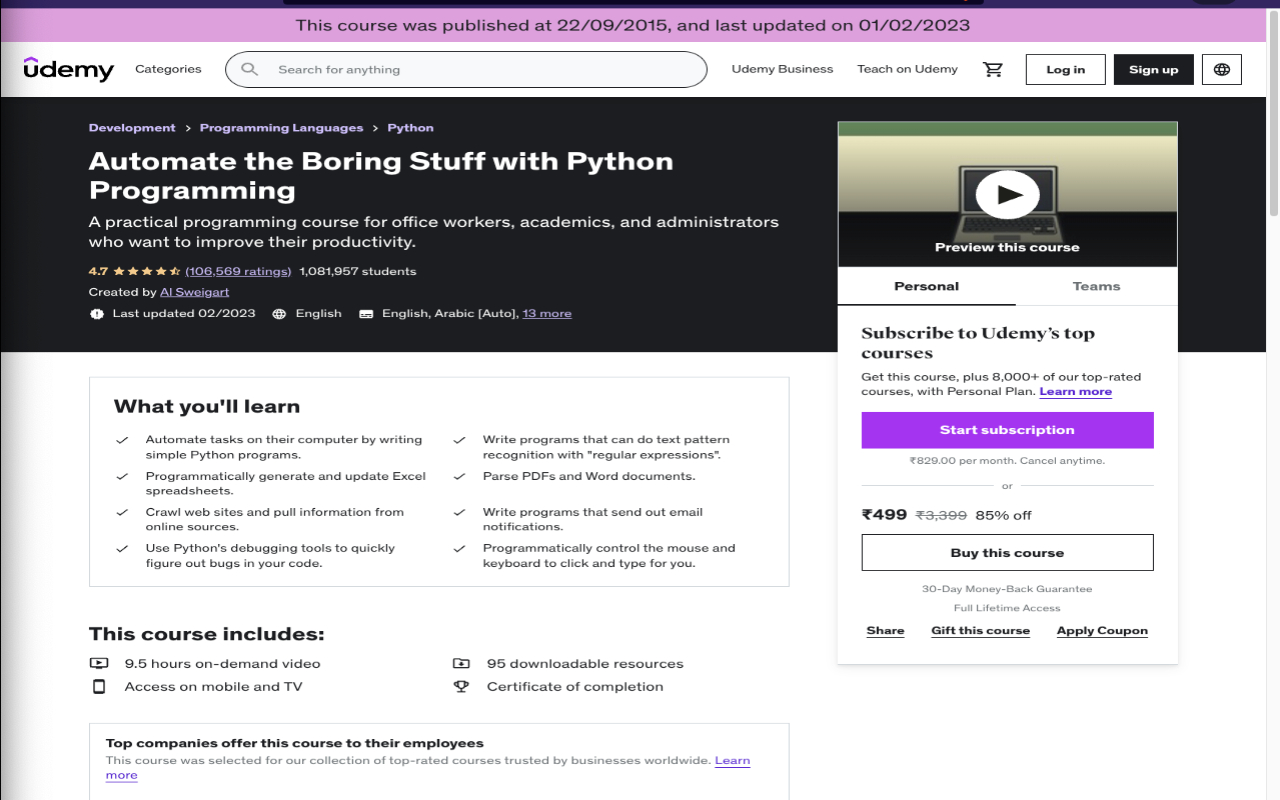Open Al Sweigart instructor link
The height and width of the screenshot is (800, 1280).
pyautogui.click(x=194, y=292)
